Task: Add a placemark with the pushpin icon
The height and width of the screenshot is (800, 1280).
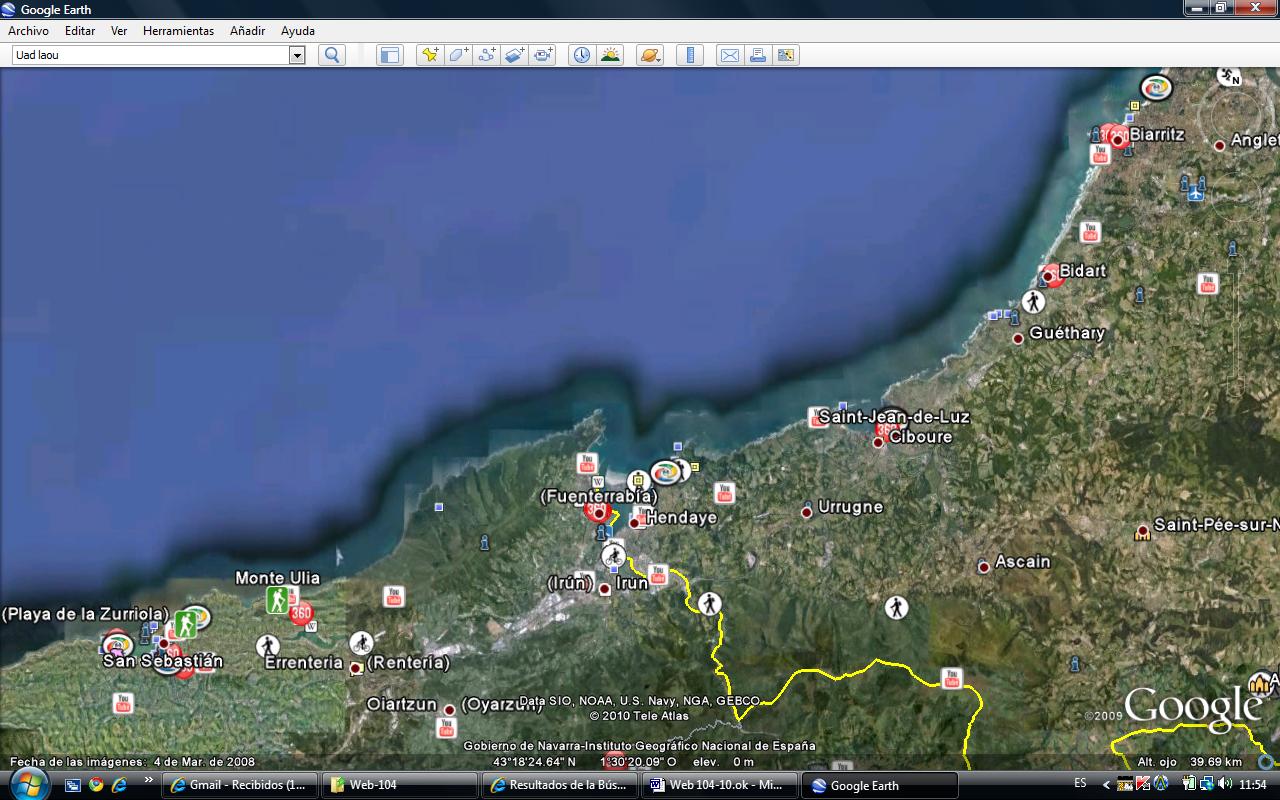Action: coord(430,55)
